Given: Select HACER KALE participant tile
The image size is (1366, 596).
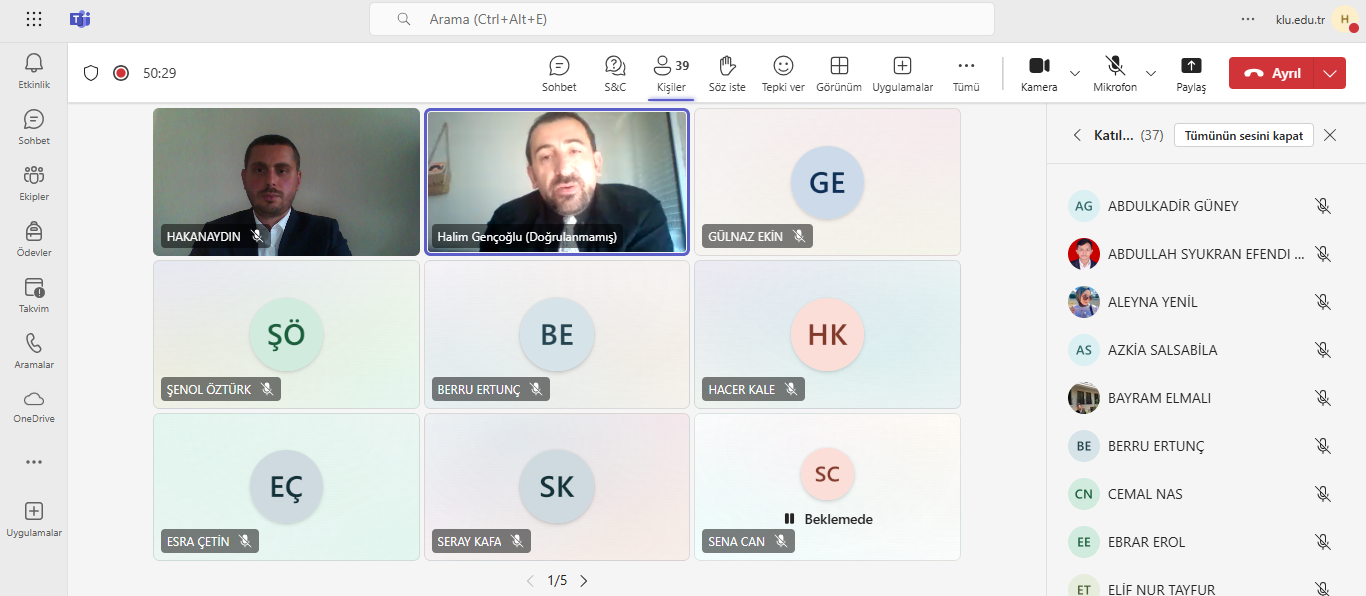Looking at the screenshot, I should pos(828,334).
